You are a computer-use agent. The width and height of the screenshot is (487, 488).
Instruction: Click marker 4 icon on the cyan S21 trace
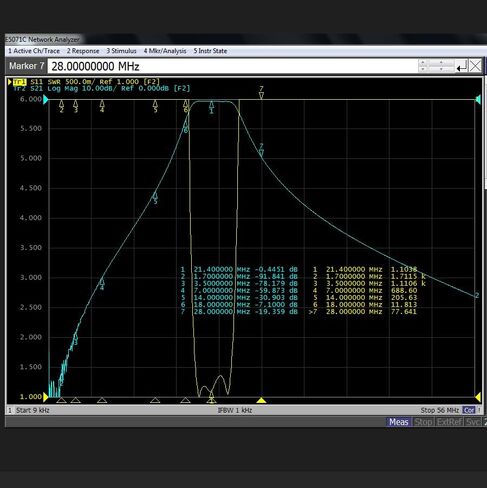point(102,283)
